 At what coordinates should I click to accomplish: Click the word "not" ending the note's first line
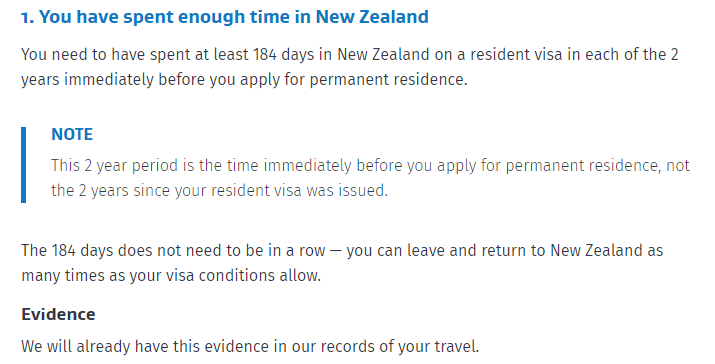(x=678, y=165)
